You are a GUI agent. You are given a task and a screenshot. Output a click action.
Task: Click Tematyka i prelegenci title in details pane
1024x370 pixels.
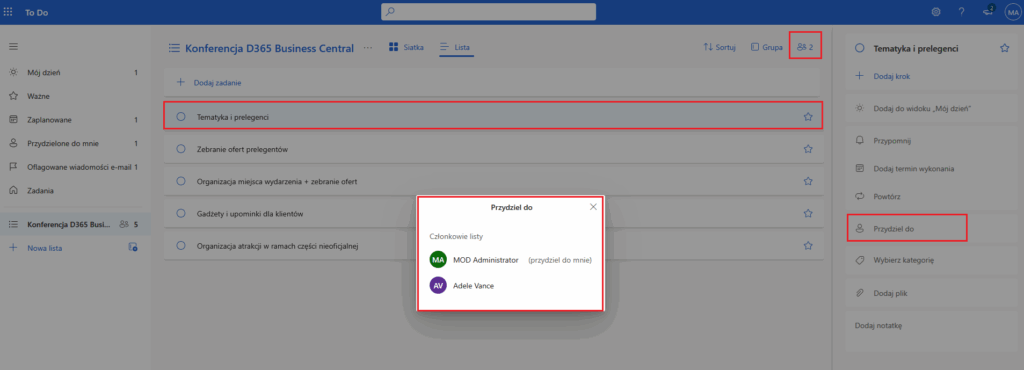[916, 48]
